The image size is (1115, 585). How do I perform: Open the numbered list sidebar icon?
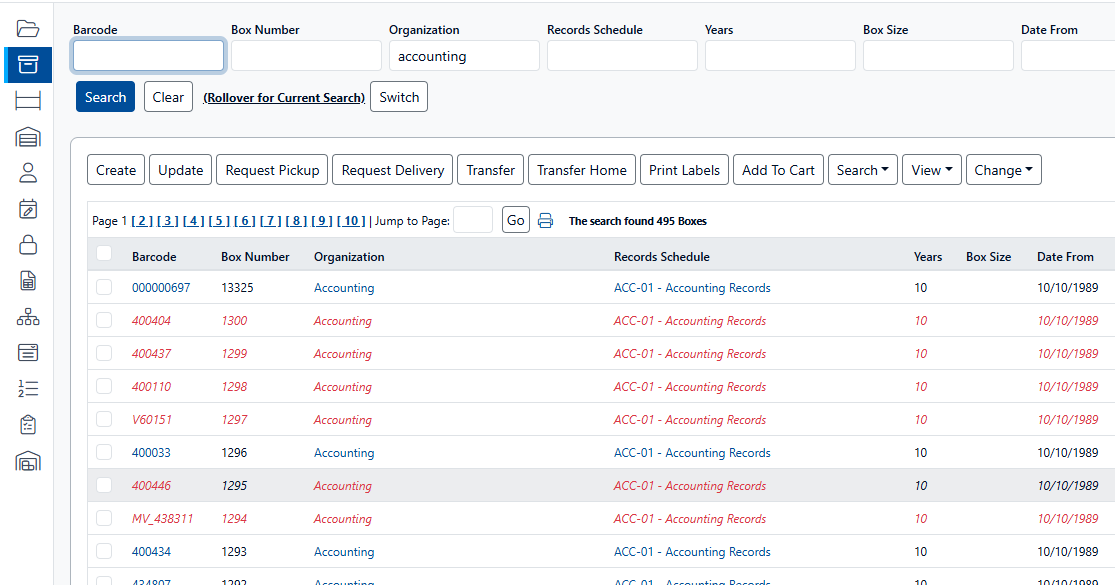tap(27, 389)
